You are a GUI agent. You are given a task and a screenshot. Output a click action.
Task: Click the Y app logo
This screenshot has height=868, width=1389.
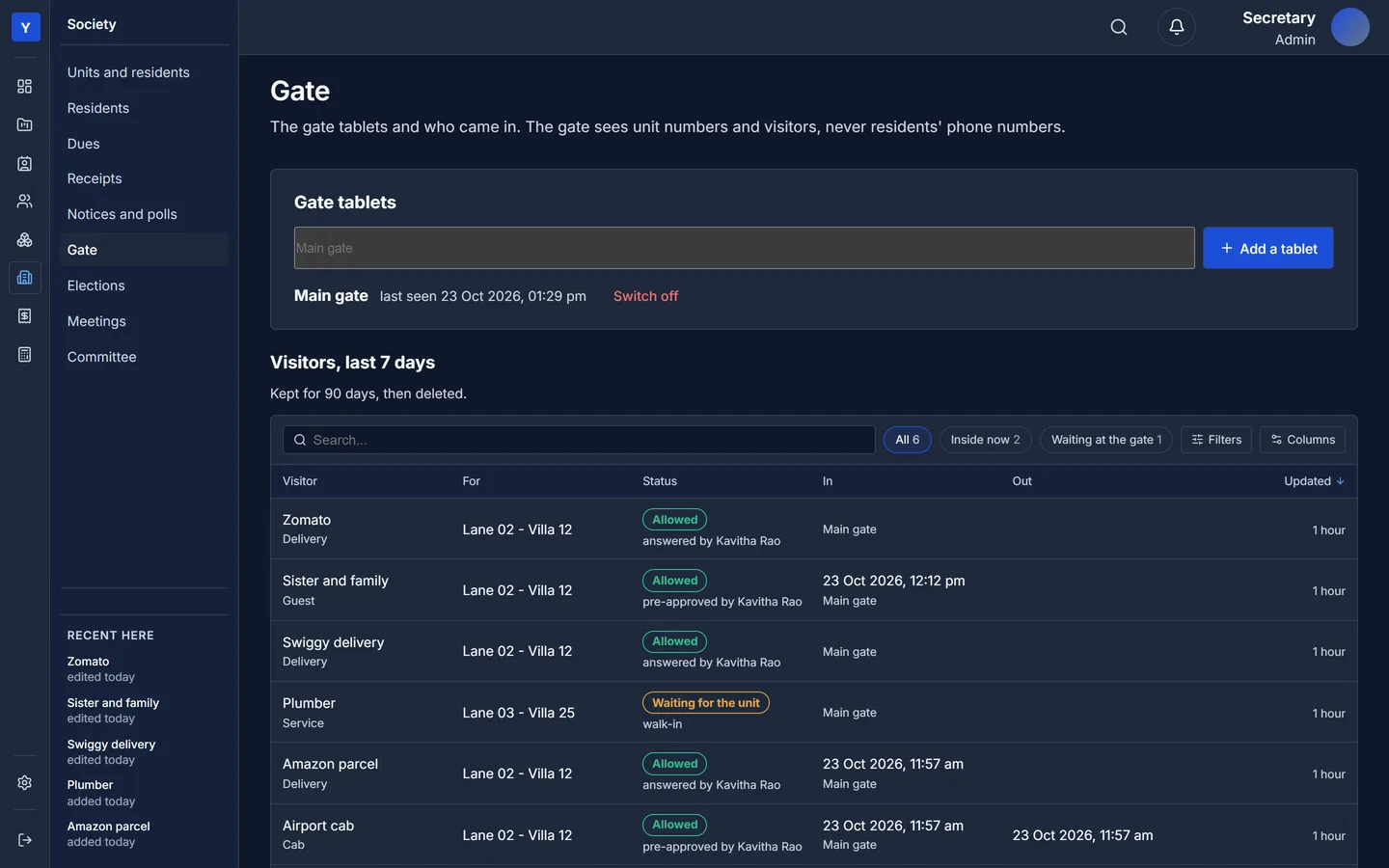(25, 27)
